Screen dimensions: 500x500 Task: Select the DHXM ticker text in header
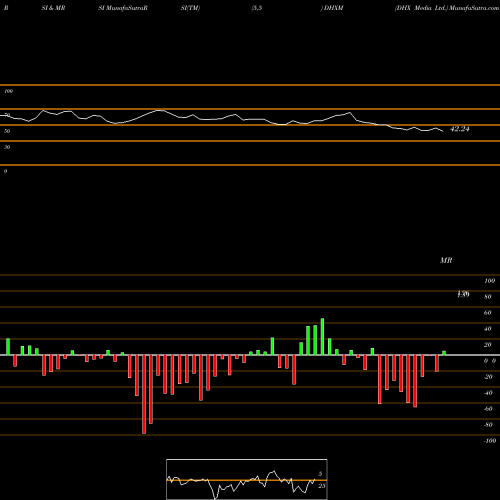tap(334, 8)
